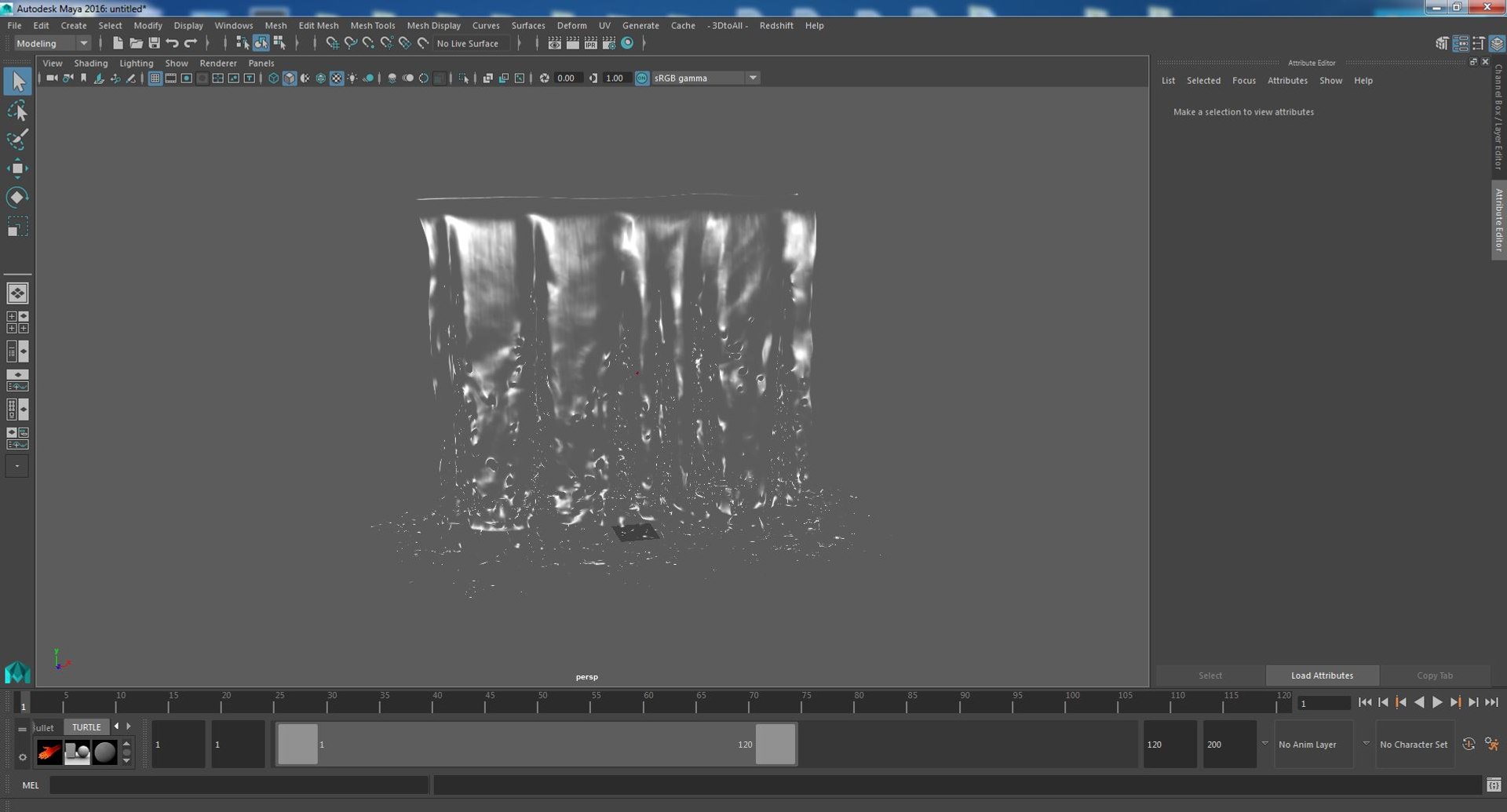
Task: Click the Undo arrow icon
Action: 173,43
